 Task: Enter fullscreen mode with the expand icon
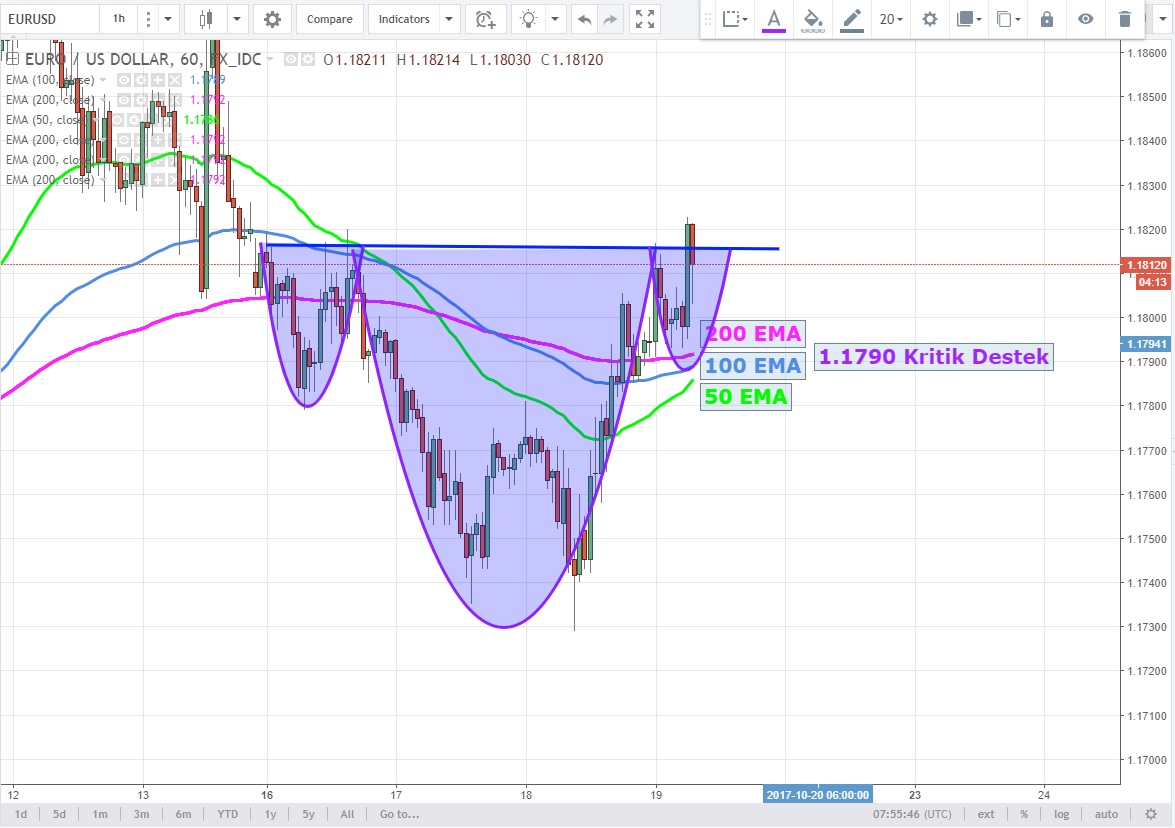tap(646, 19)
